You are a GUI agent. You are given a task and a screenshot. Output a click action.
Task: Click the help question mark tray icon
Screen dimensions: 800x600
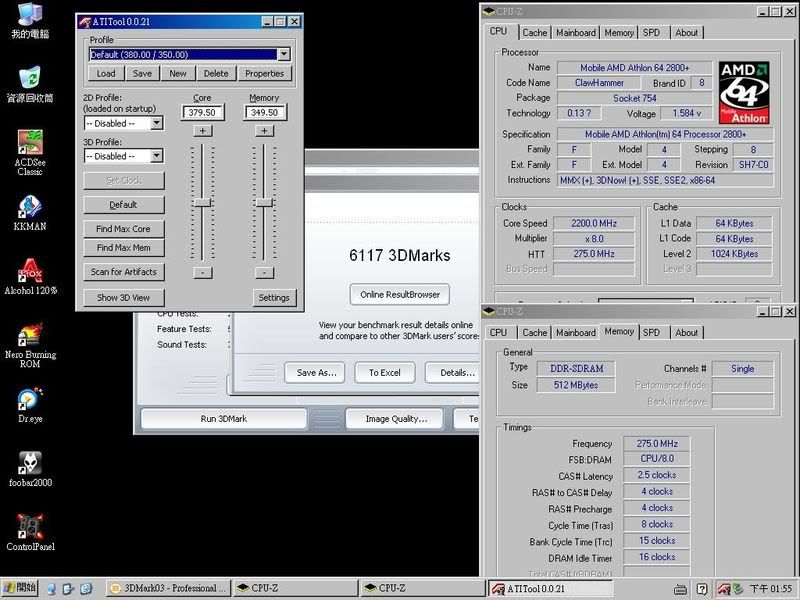[x=702, y=589]
